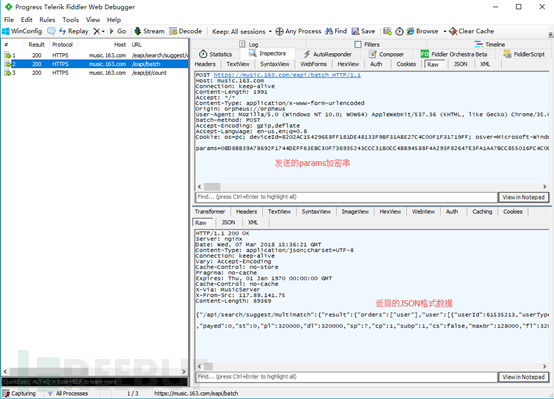Click session 3 icon in list
The image size is (554, 399).
click(7, 73)
